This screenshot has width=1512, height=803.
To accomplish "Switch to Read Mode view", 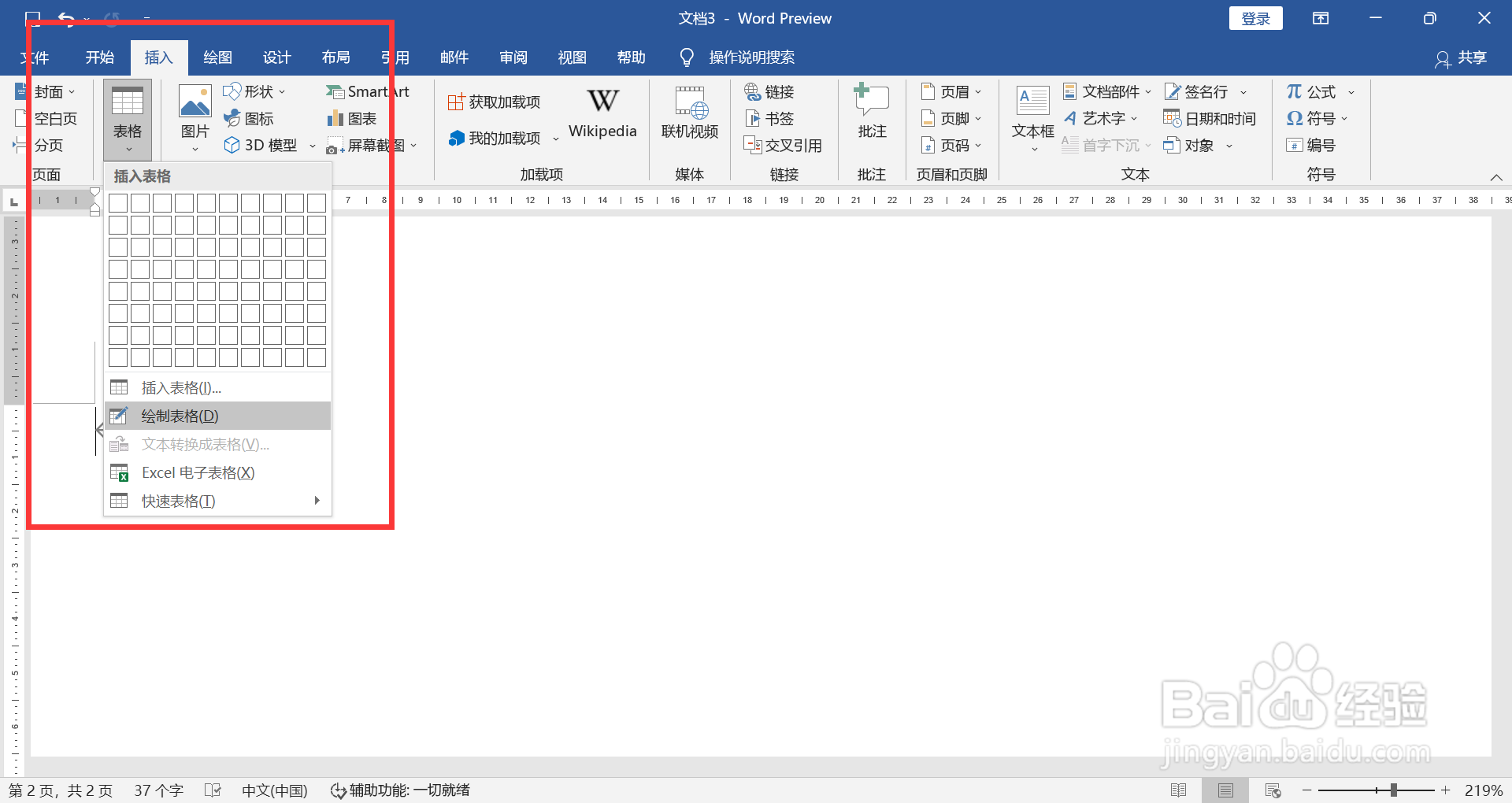I will click(1178, 790).
